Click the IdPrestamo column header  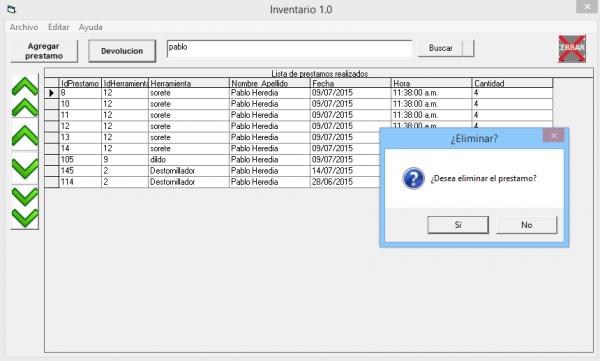pyautogui.click(x=80, y=83)
